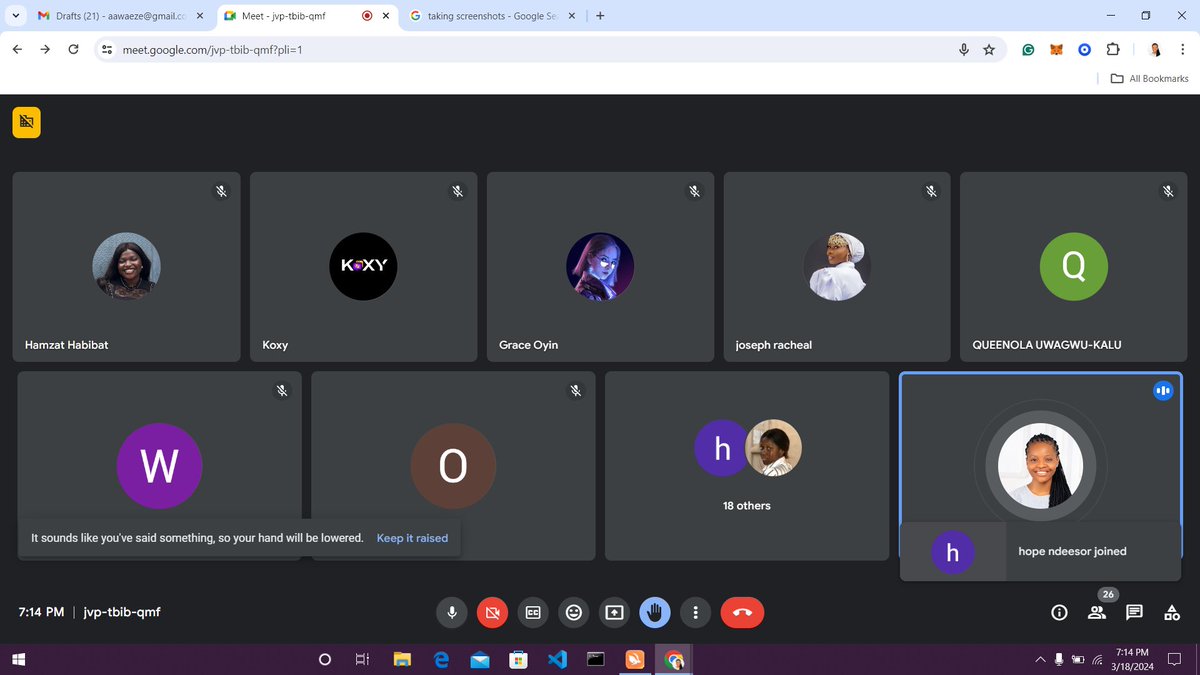Click Keep it raised link
This screenshot has width=1200, height=675.
pyautogui.click(x=412, y=538)
